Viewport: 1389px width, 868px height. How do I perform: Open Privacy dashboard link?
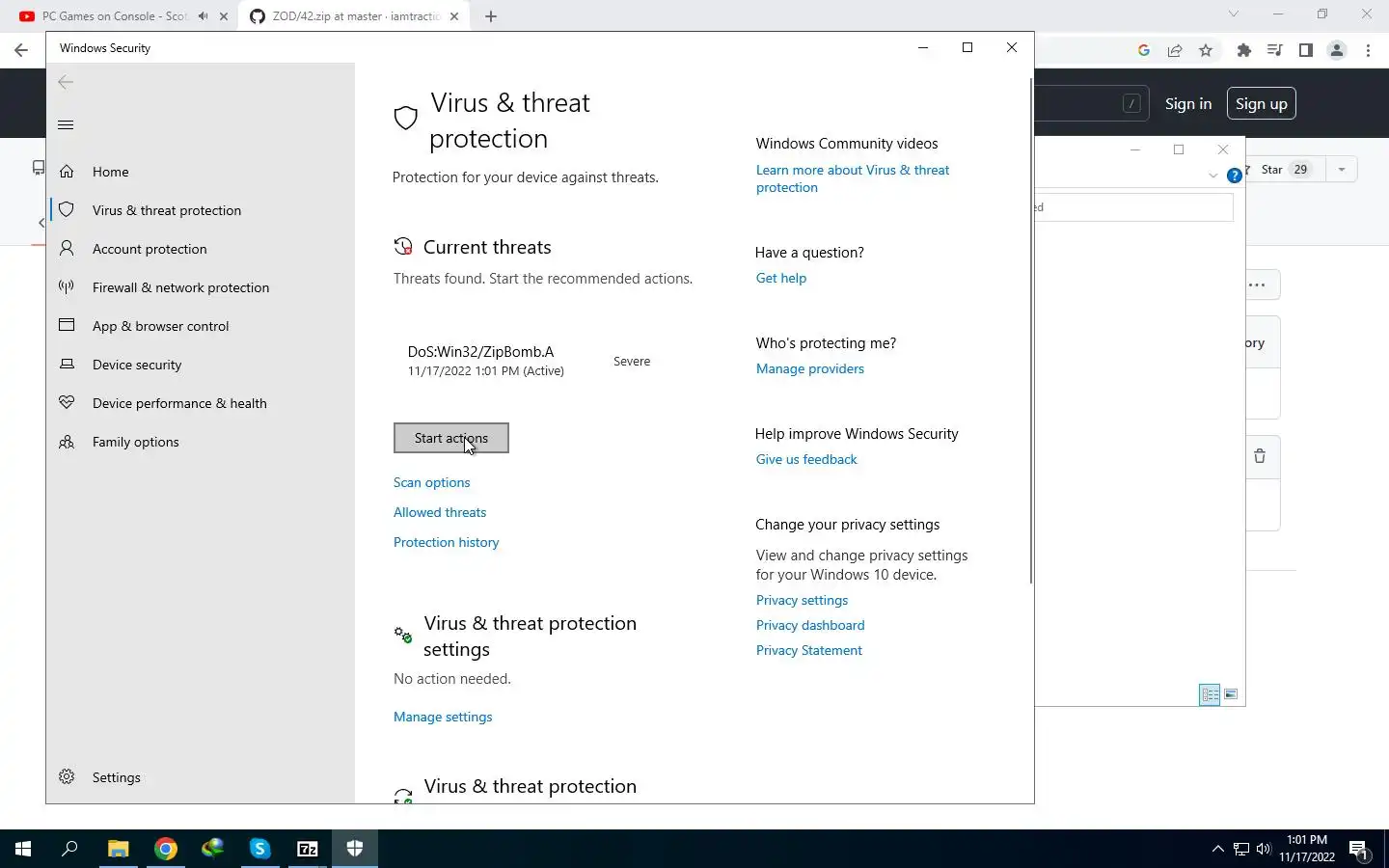[809, 625]
